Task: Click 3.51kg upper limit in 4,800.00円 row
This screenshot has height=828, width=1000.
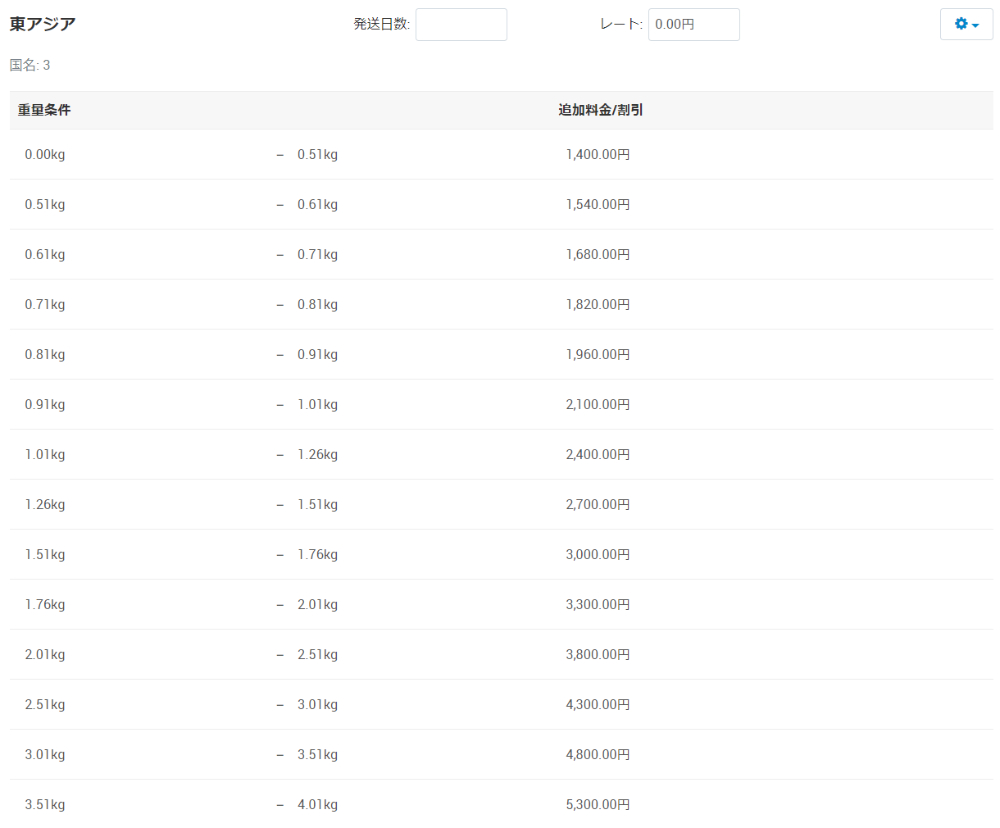Action: click(318, 755)
